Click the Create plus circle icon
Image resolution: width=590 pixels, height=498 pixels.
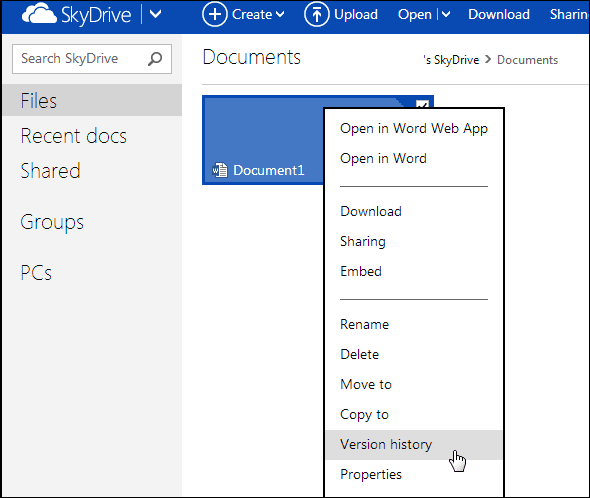tap(214, 15)
